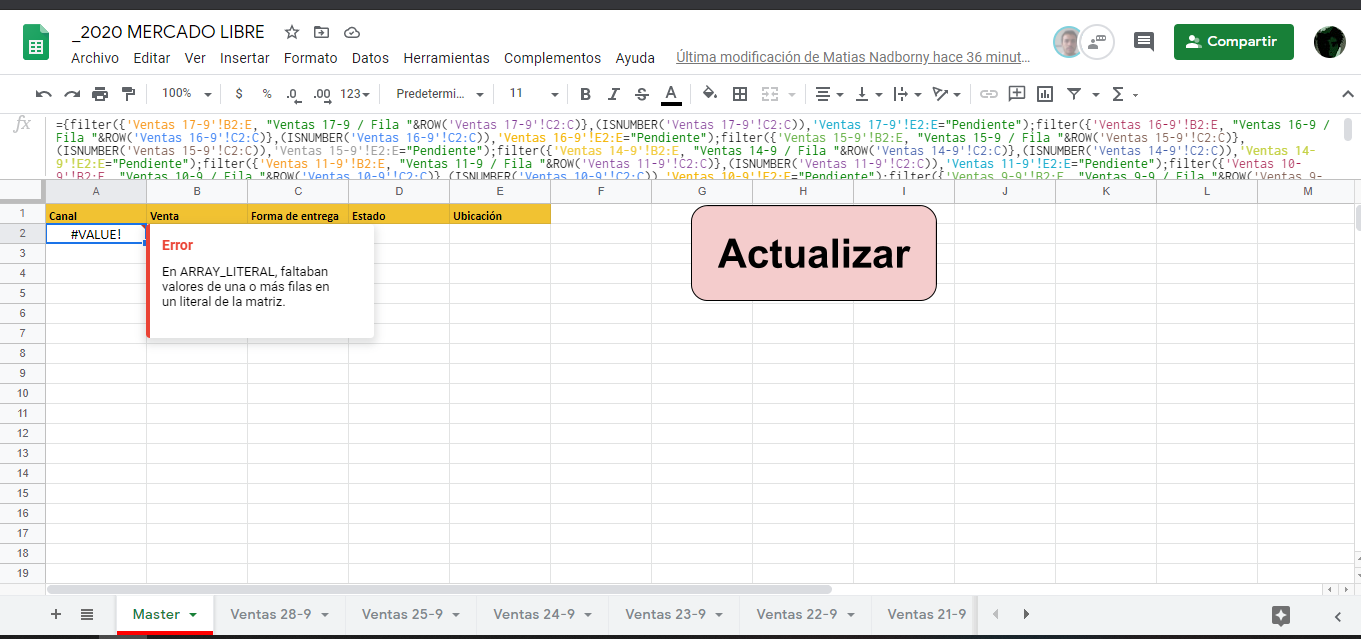The image size is (1361, 639).
Task: Click the green Compartir button
Action: coord(1233,42)
